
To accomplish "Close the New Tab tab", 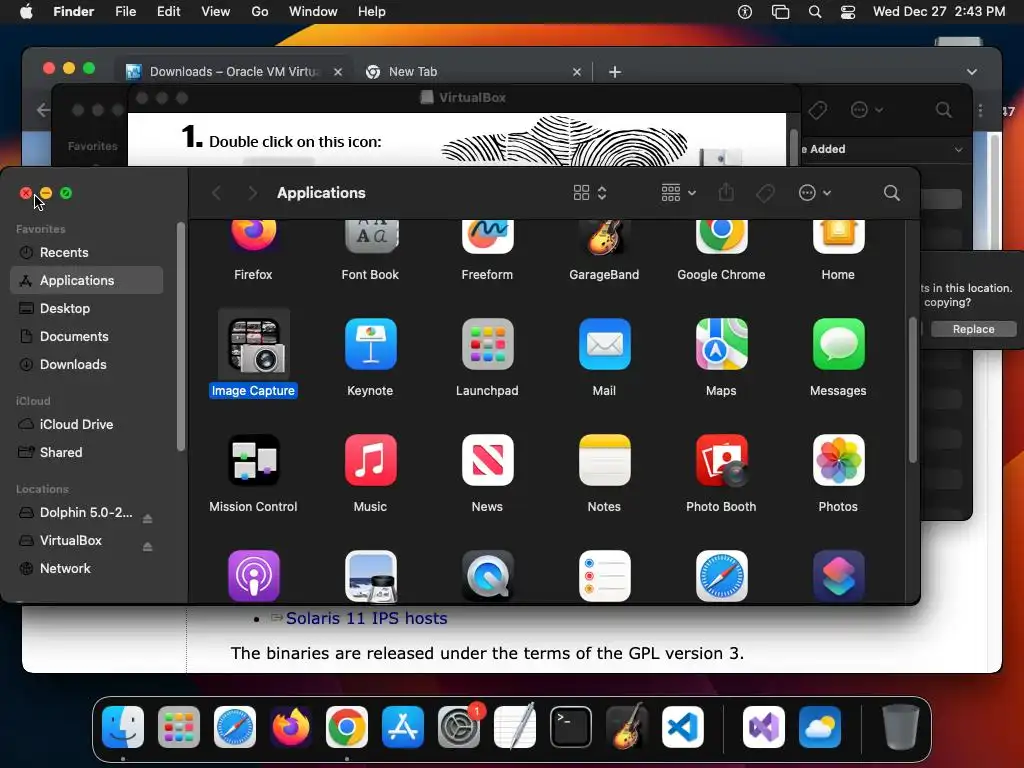I will pyautogui.click(x=577, y=72).
